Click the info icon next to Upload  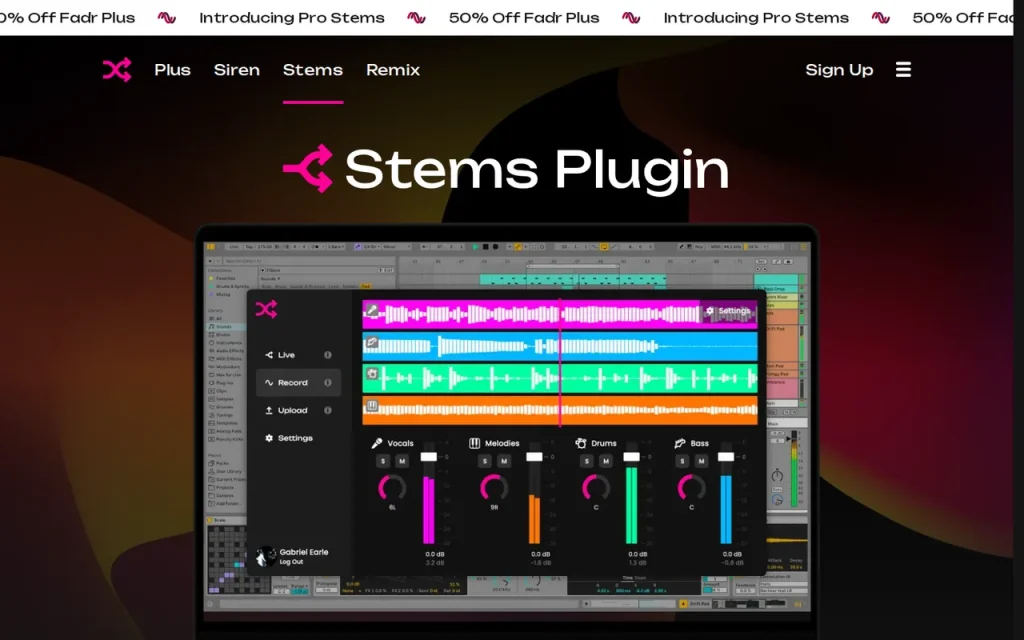(x=328, y=410)
